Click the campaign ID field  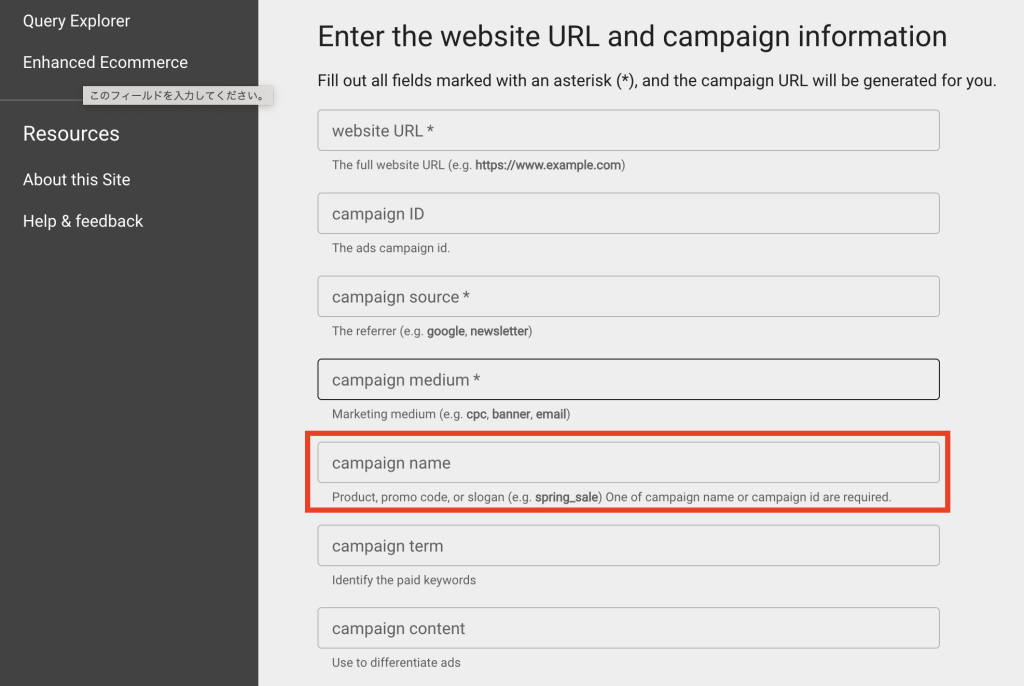coord(628,213)
